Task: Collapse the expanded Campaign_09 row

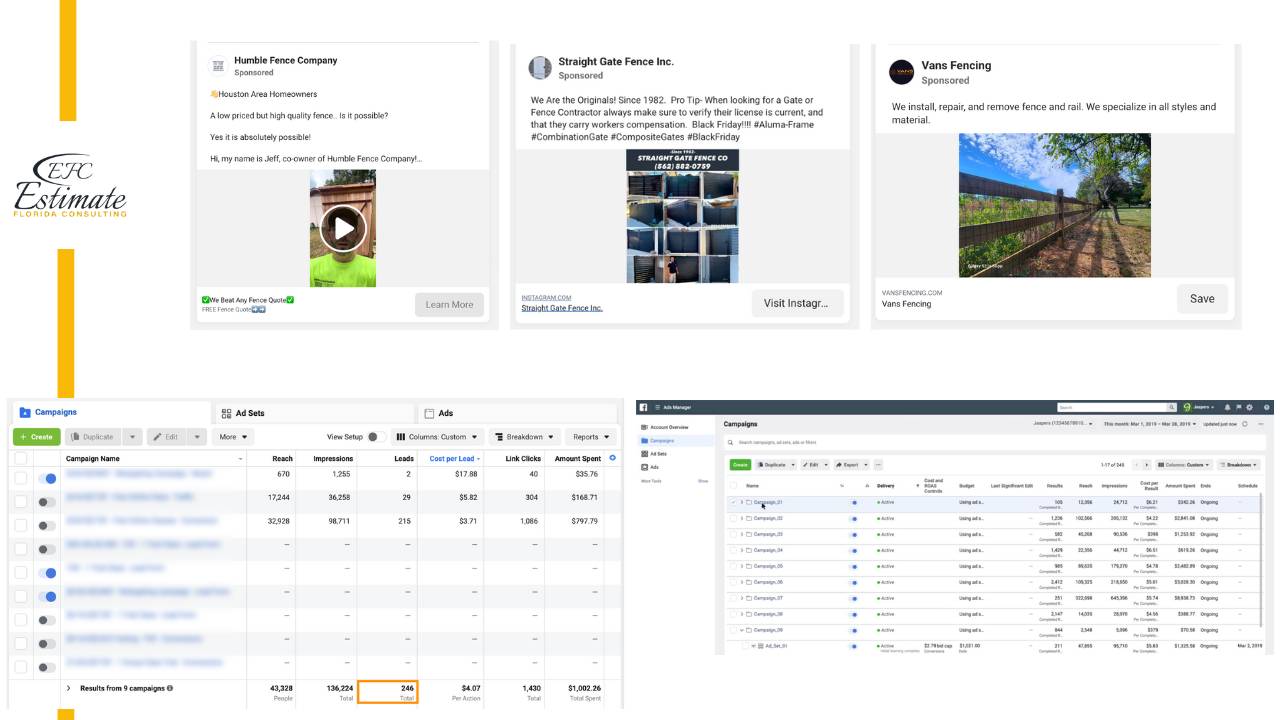Action: (x=742, y=630)
